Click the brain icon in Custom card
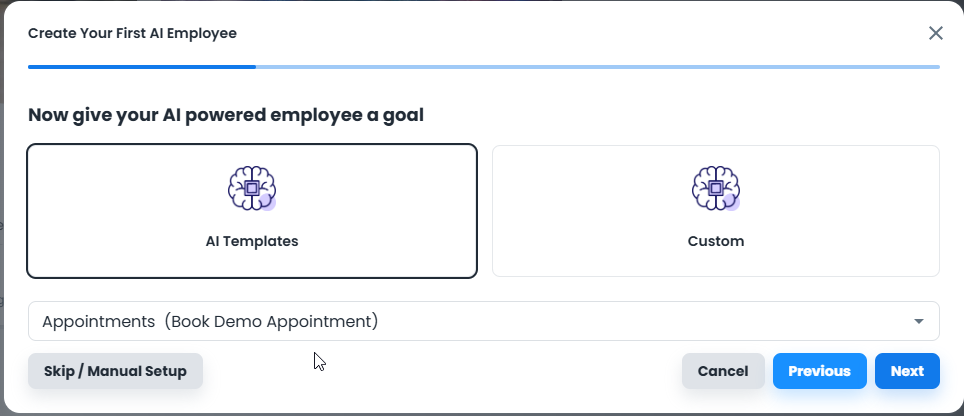The image size is (964, 416). point(716,188)
